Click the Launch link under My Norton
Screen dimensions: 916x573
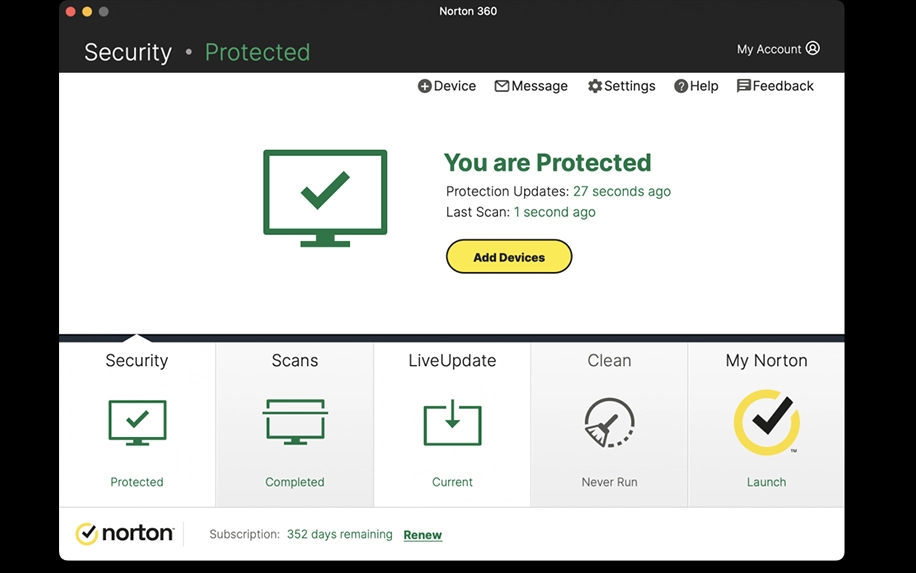click(766, 482)
